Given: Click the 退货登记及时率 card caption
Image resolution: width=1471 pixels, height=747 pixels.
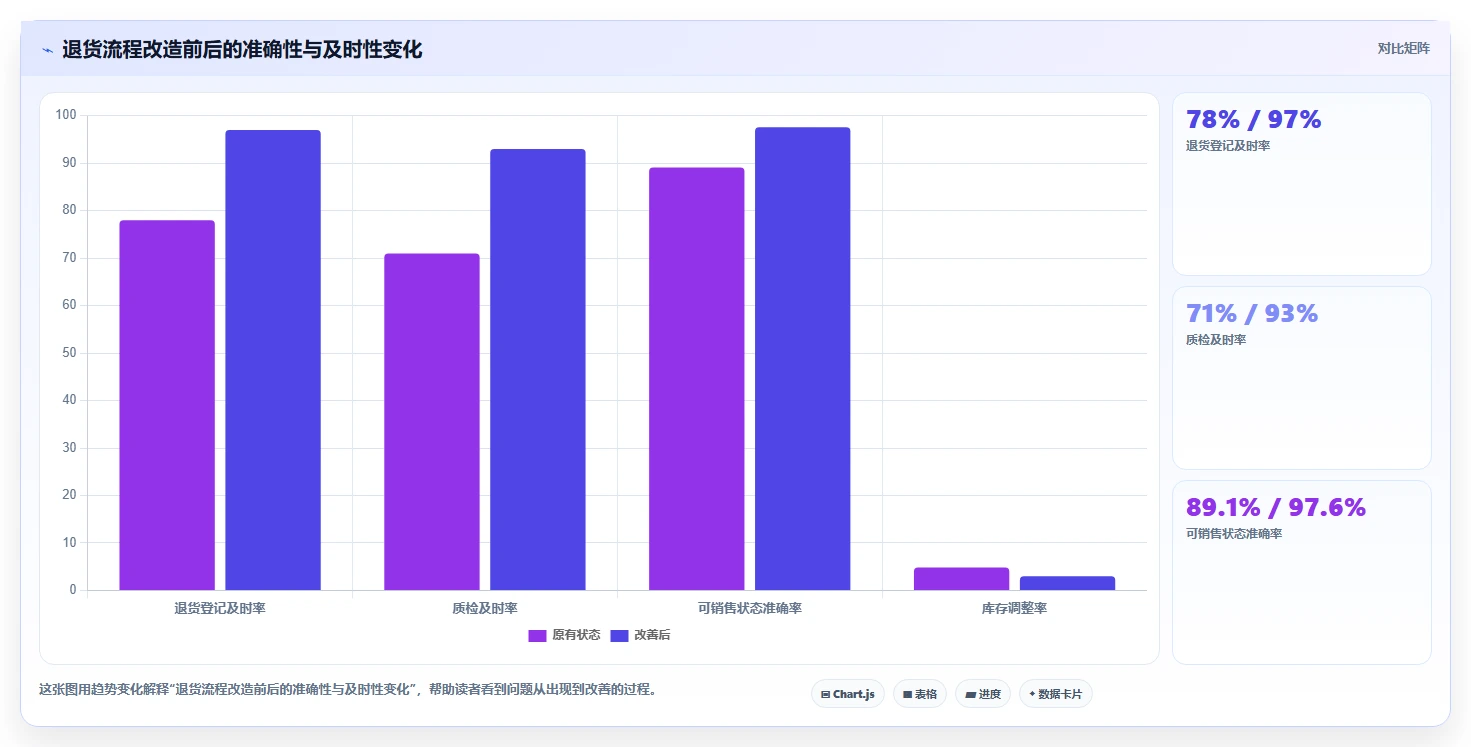Looking at the screenshot, I should pyautogui.click(x=1228, y=146).
